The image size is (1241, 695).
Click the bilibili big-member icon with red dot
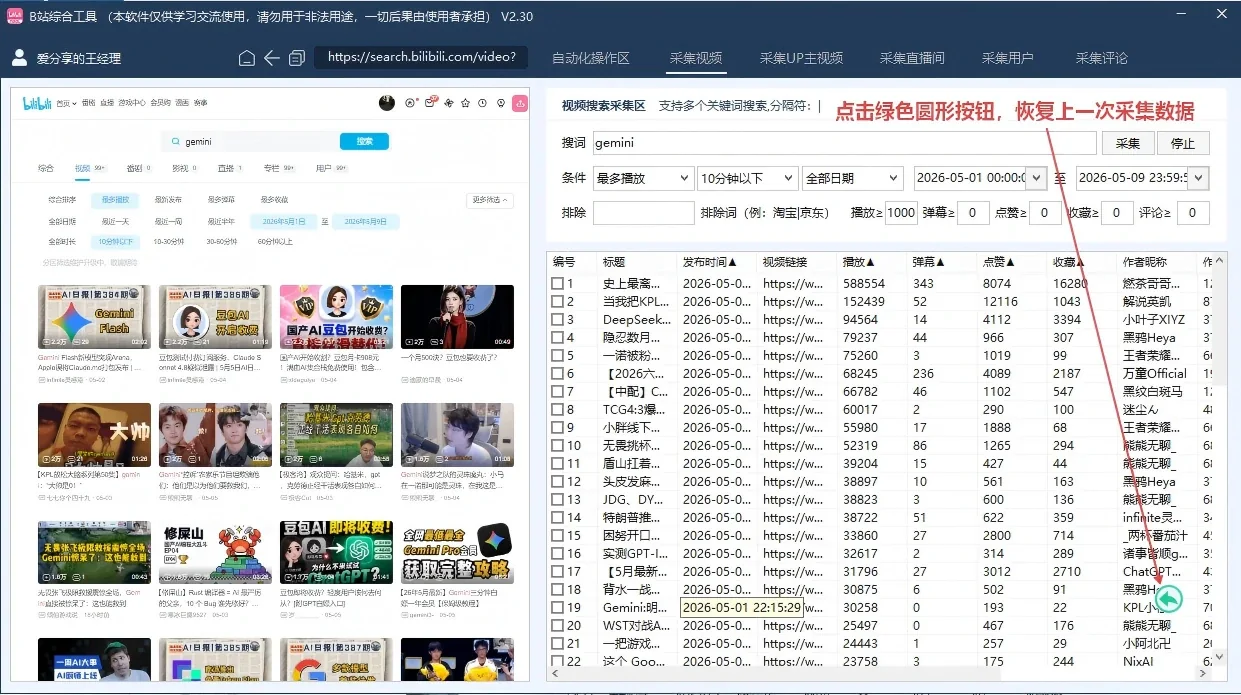411,102
